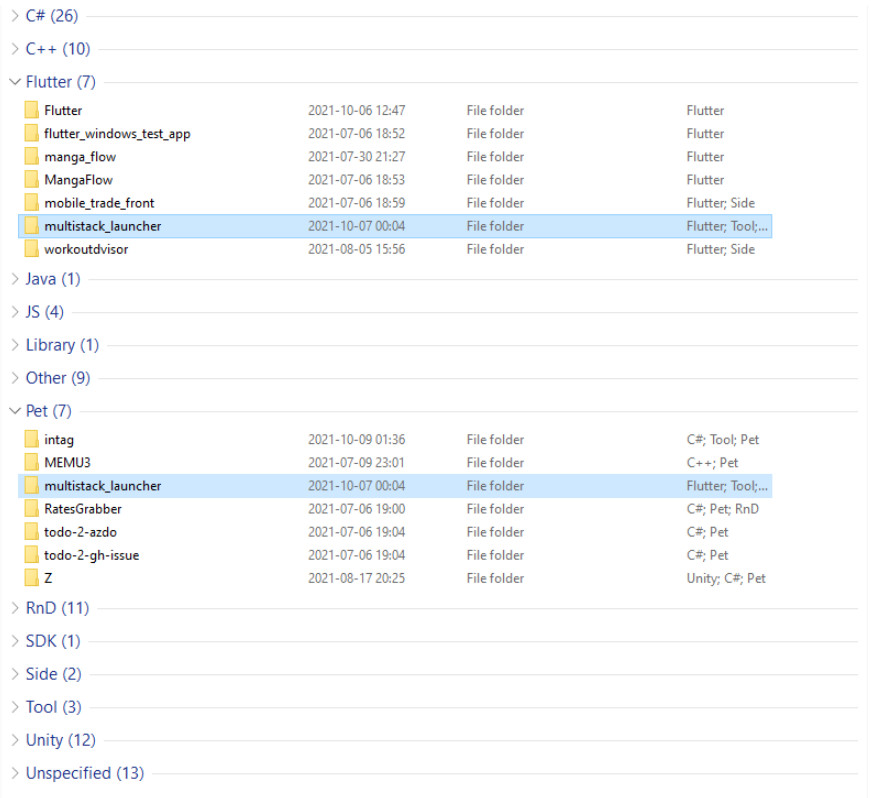Select the Flutter folder name

click(63, 111)
